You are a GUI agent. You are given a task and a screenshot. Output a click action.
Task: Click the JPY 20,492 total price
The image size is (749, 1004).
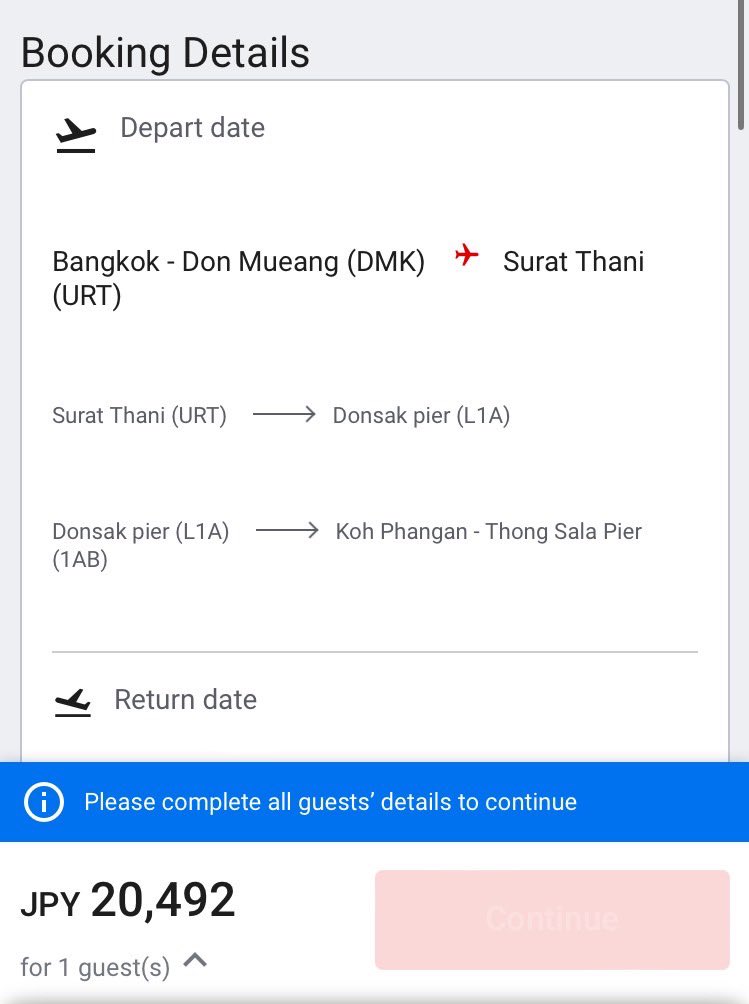(128, 901)
